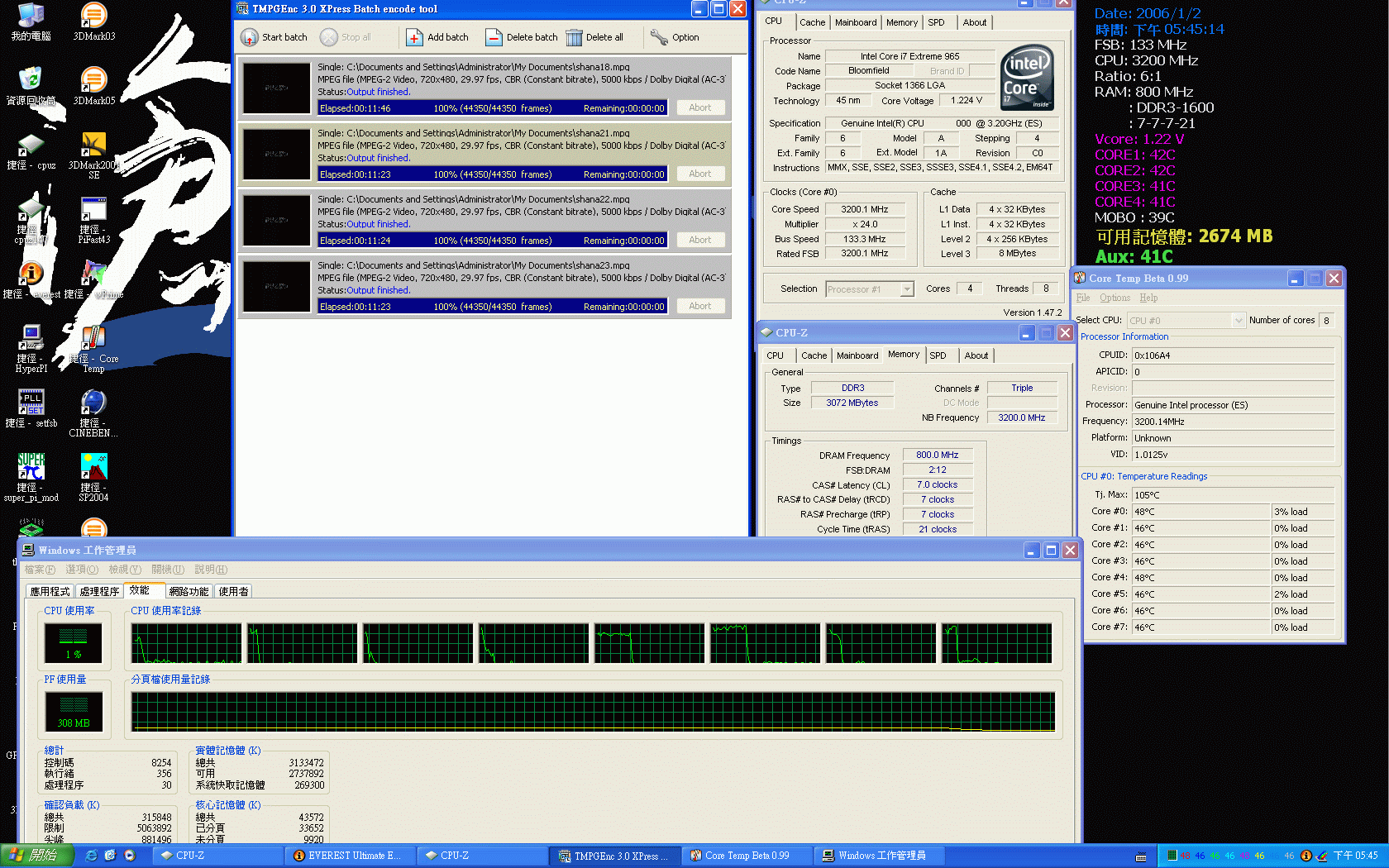Open the Help menu in Core Temp
Screen dimensions: 1389x868
[x=1148, y=298]
